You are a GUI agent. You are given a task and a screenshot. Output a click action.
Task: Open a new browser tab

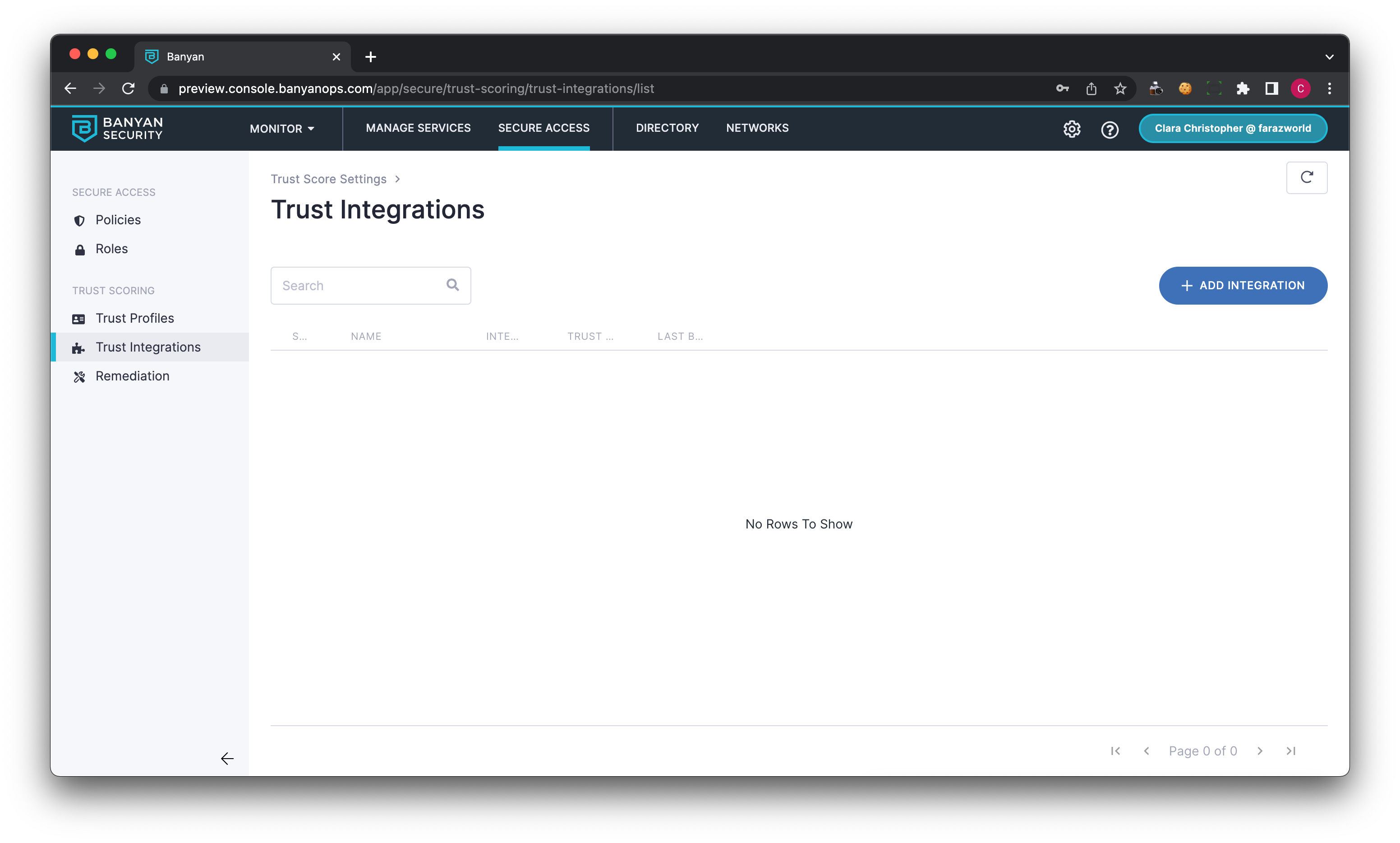[x=370, y=57]
